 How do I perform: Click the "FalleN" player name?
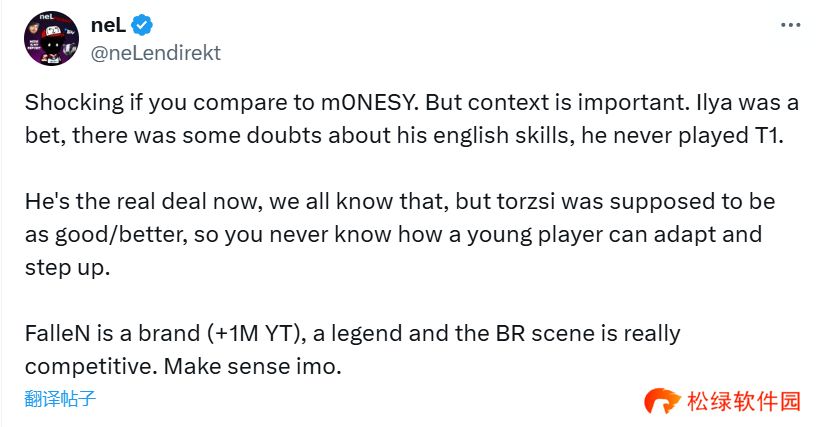pos(57,333)
